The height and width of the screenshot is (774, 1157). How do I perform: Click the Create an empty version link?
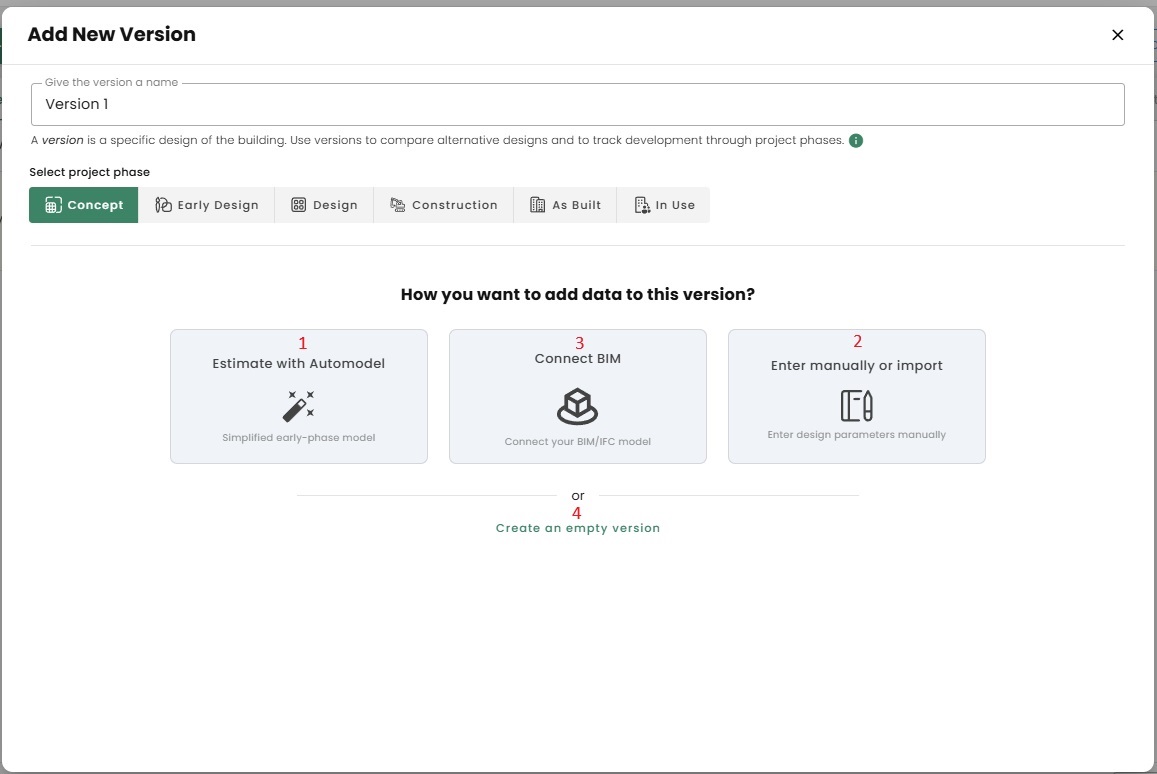pos(577,528)
